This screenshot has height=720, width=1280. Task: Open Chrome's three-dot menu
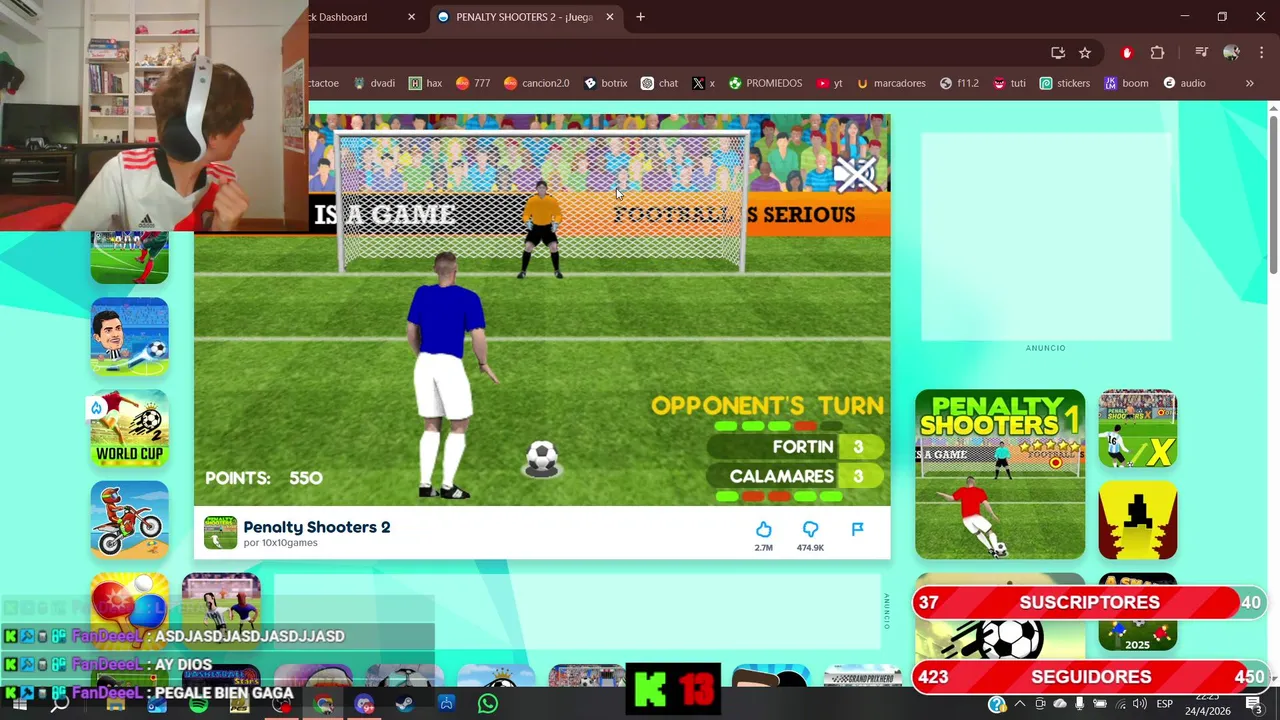tap(1261, 53)
